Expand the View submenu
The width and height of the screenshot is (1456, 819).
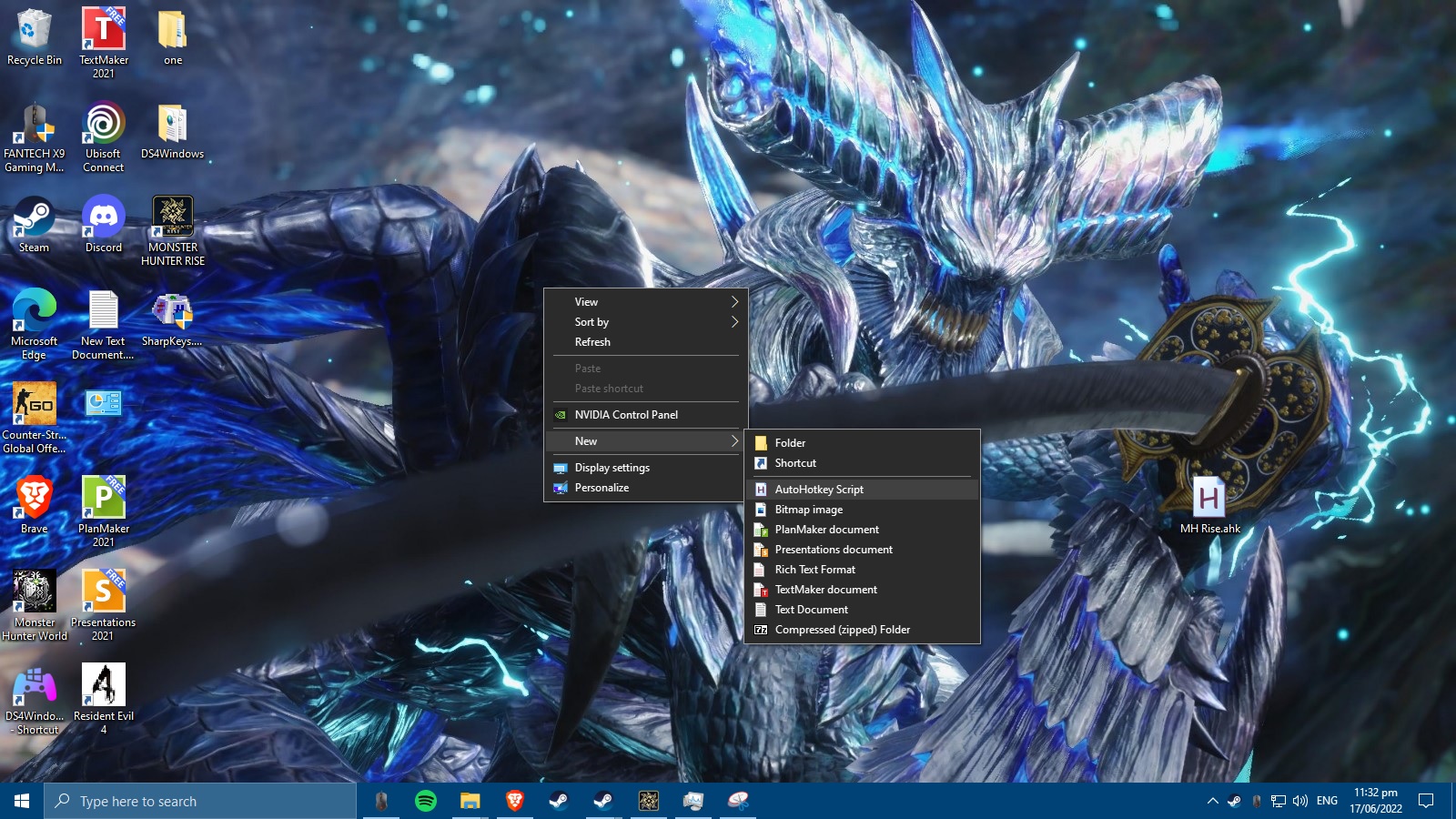646,302
